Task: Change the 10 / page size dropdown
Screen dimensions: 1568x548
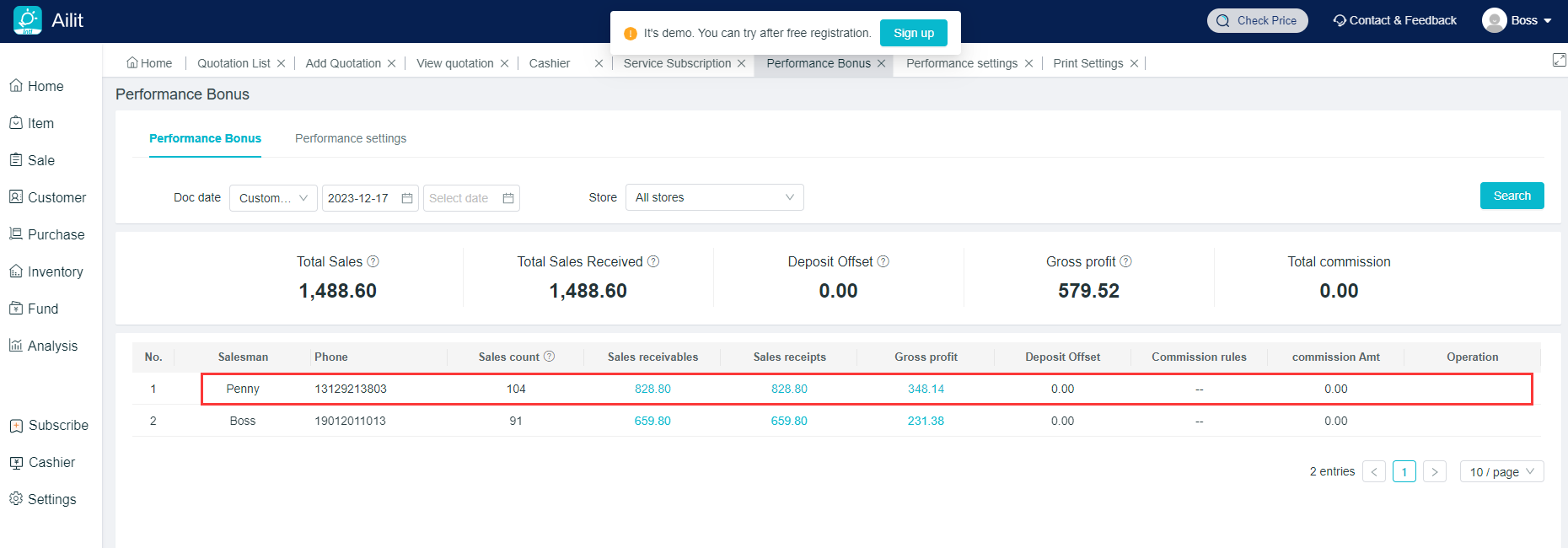Action: click(1501, 471)
